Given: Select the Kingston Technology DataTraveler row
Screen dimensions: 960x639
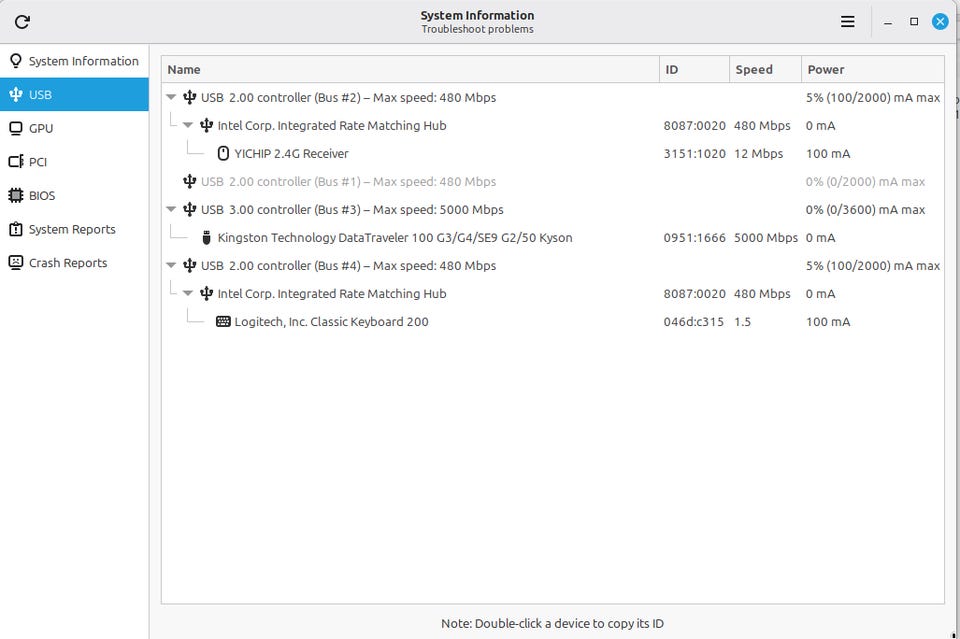Looking at the screenshot, I should tap(553, 237).
